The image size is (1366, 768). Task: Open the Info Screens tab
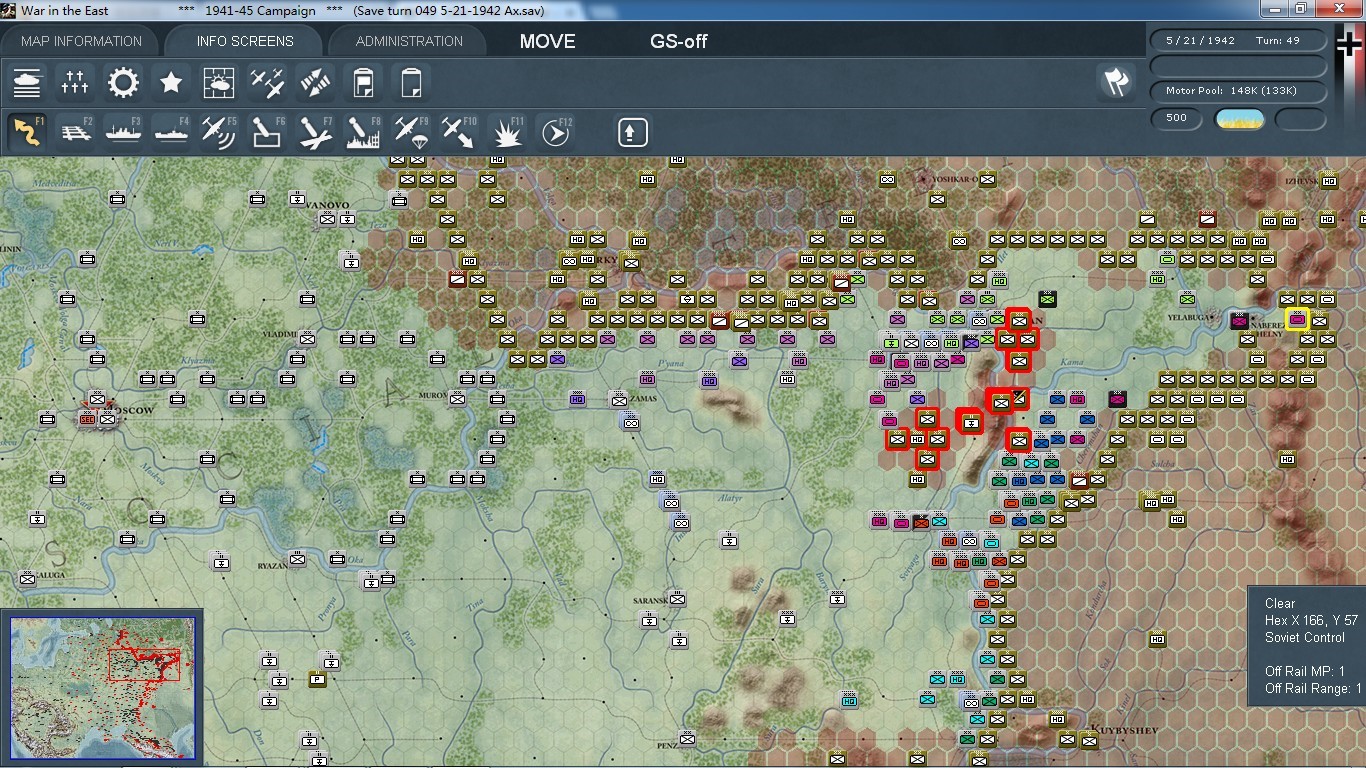(x=245, y=41)
